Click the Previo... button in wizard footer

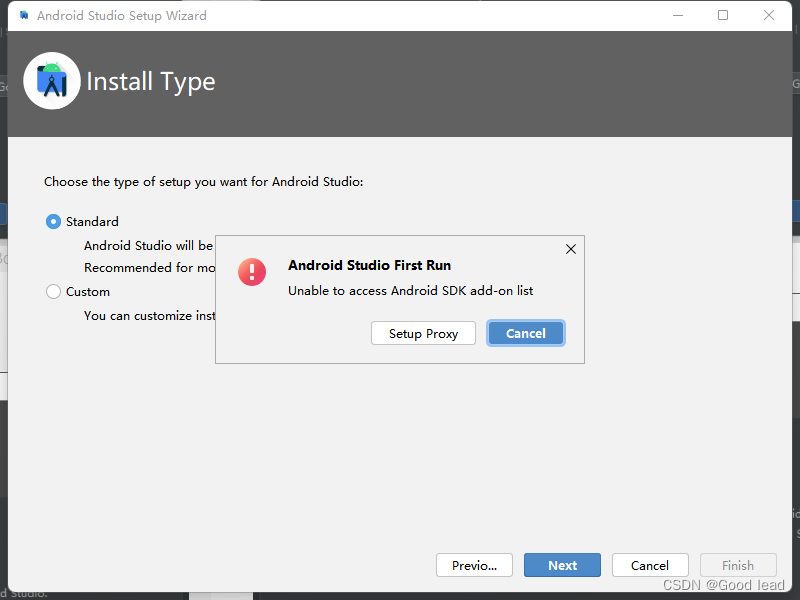coord(474,565)
